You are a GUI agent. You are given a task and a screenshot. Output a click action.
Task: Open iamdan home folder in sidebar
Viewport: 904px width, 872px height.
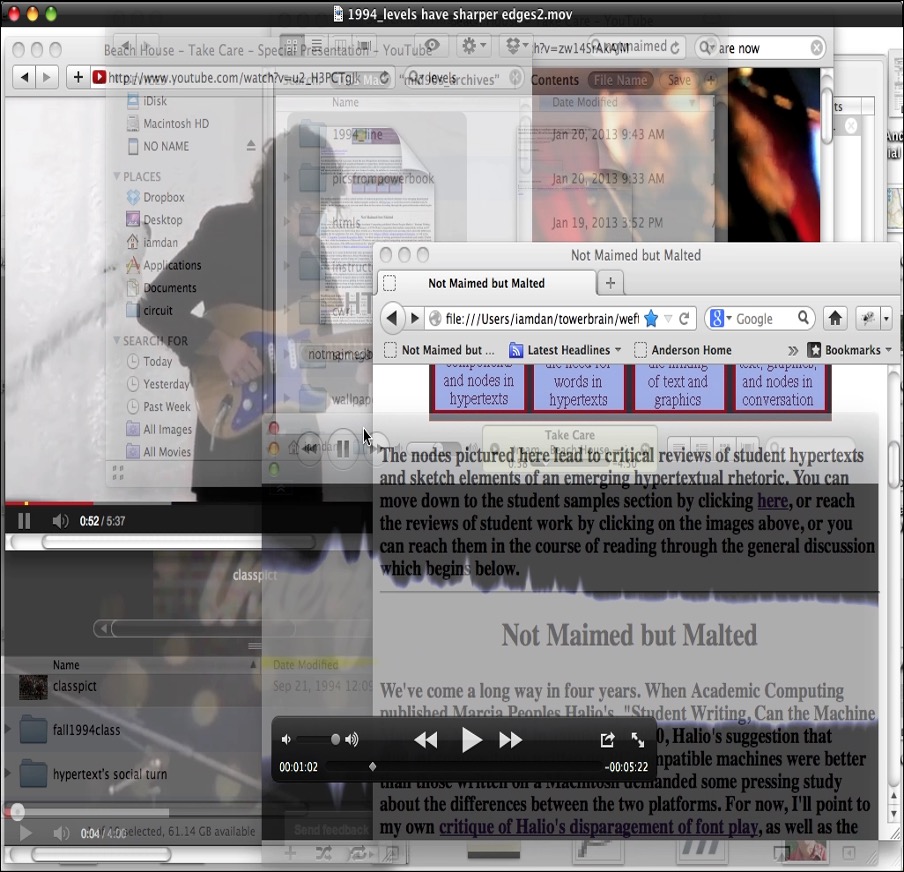click(152, 242)
